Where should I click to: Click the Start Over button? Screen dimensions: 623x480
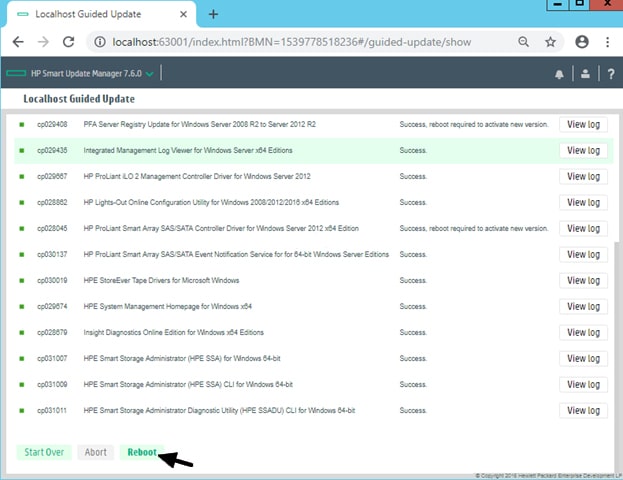[44, 452]
